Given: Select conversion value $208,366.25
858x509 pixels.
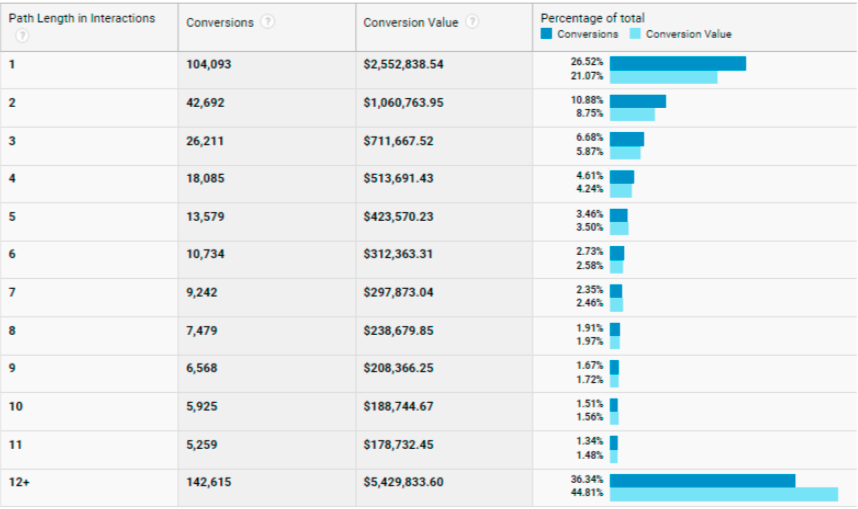Looking at the screenshot, I should click(398, 367).
